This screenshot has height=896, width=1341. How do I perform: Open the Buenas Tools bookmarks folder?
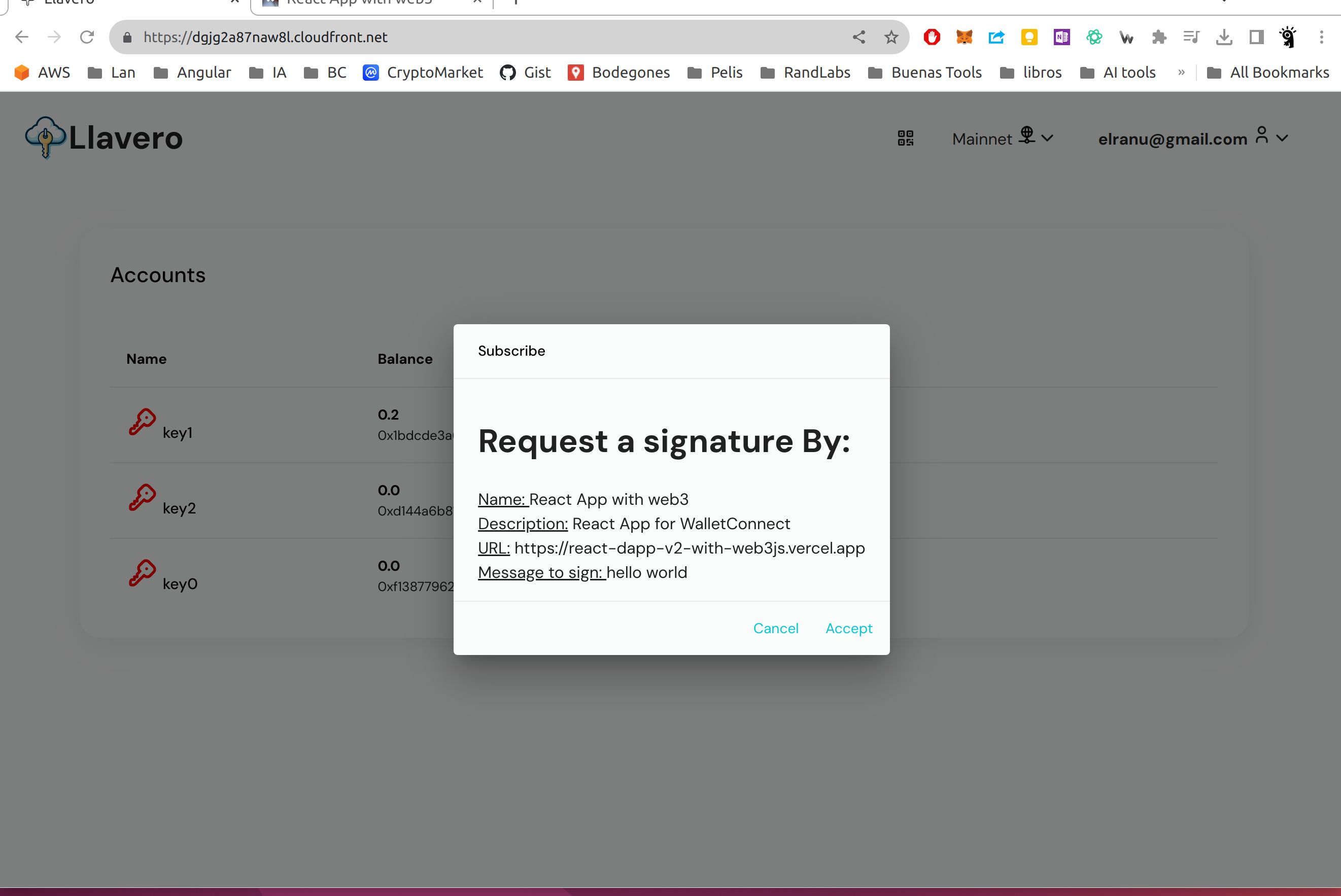click(x=925, y=73)
